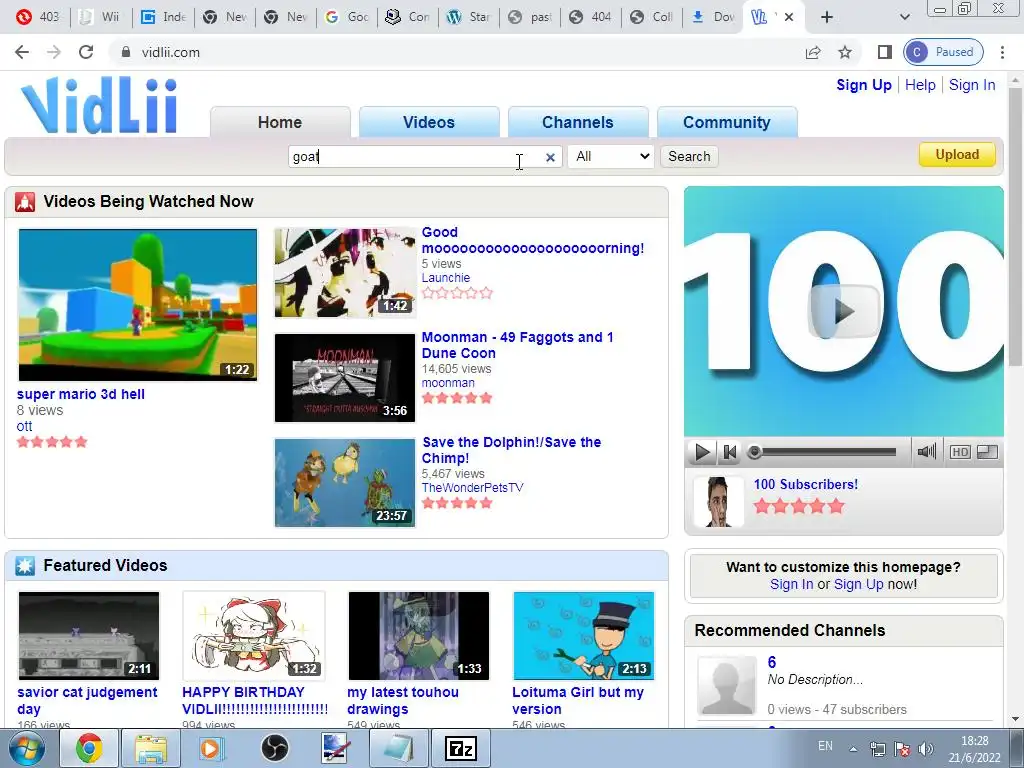Click Sign In in the customize homepage box

coord(792,584)
